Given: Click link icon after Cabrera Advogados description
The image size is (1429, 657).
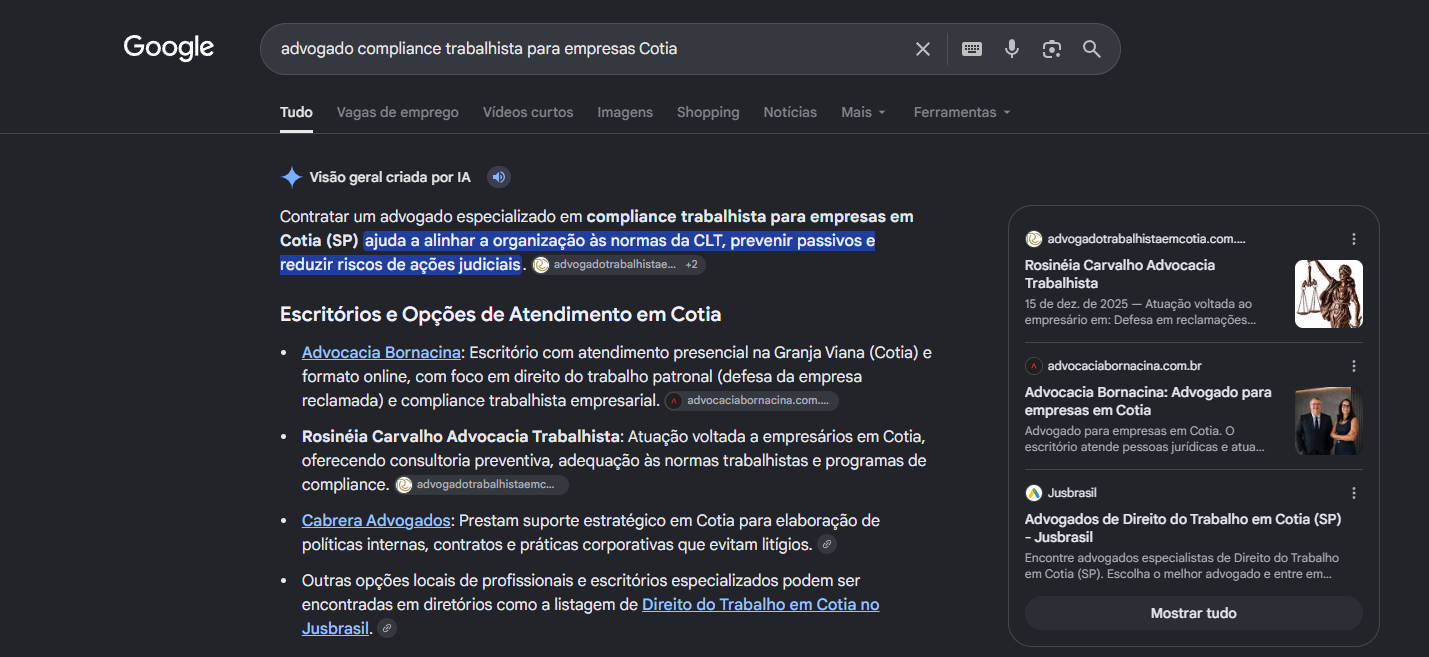Looking at the screenshot, I should (827, 545).
